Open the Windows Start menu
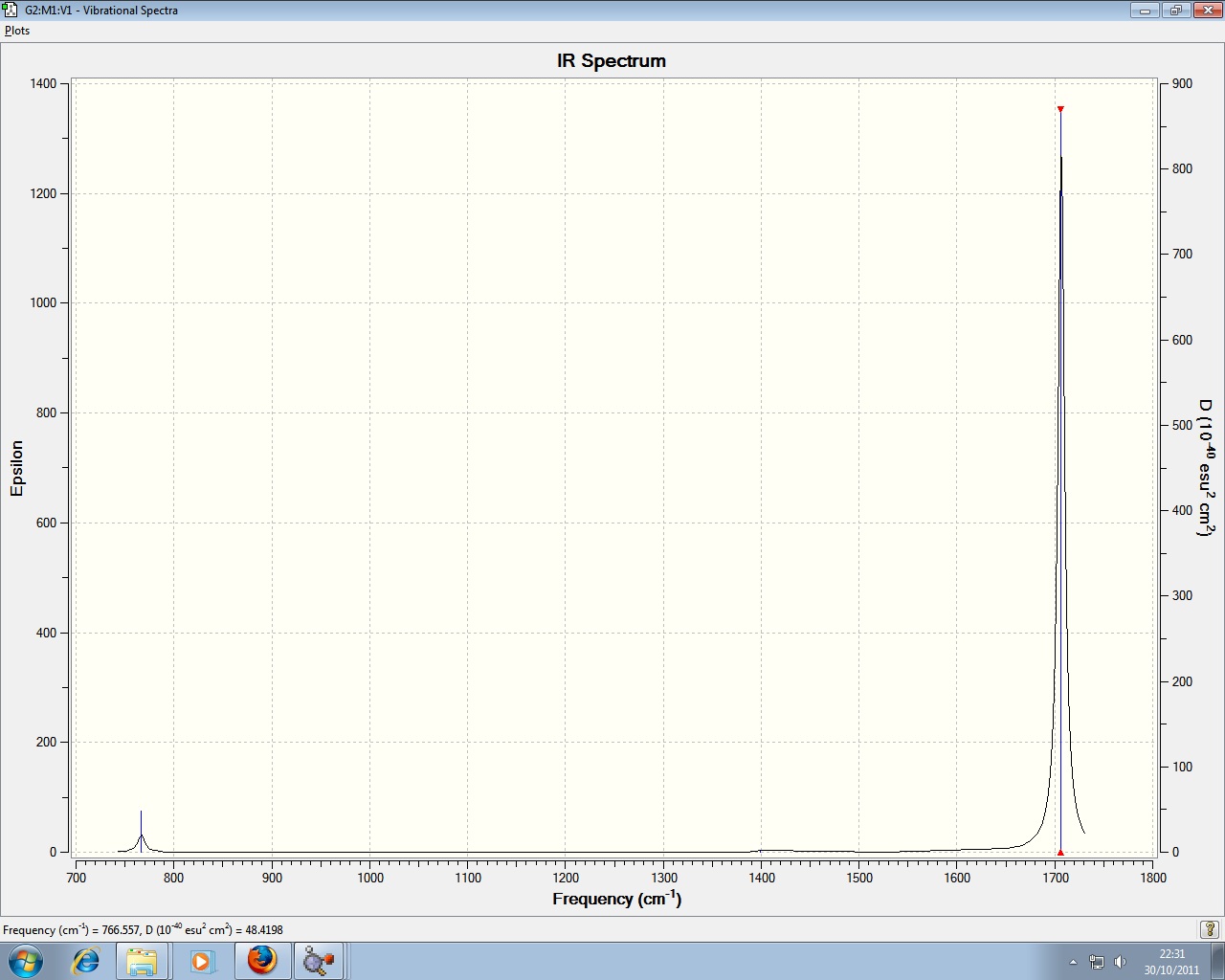Viewport: 1225px width, 980px height. click(24, 960)
